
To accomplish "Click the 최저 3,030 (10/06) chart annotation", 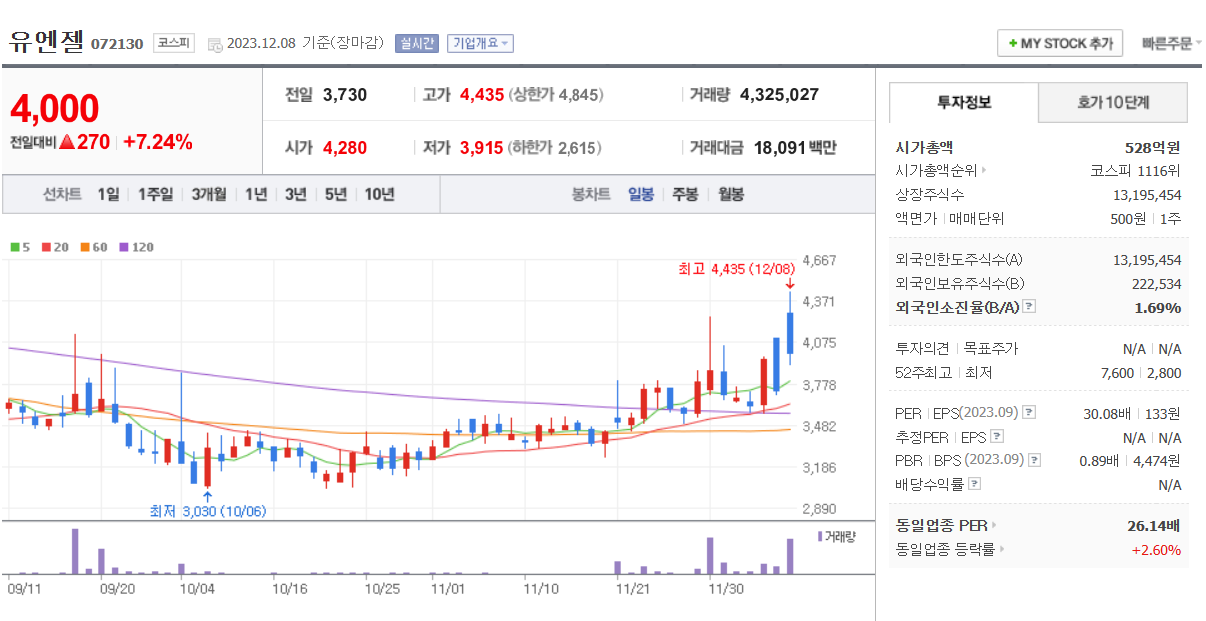I will 208,511.
